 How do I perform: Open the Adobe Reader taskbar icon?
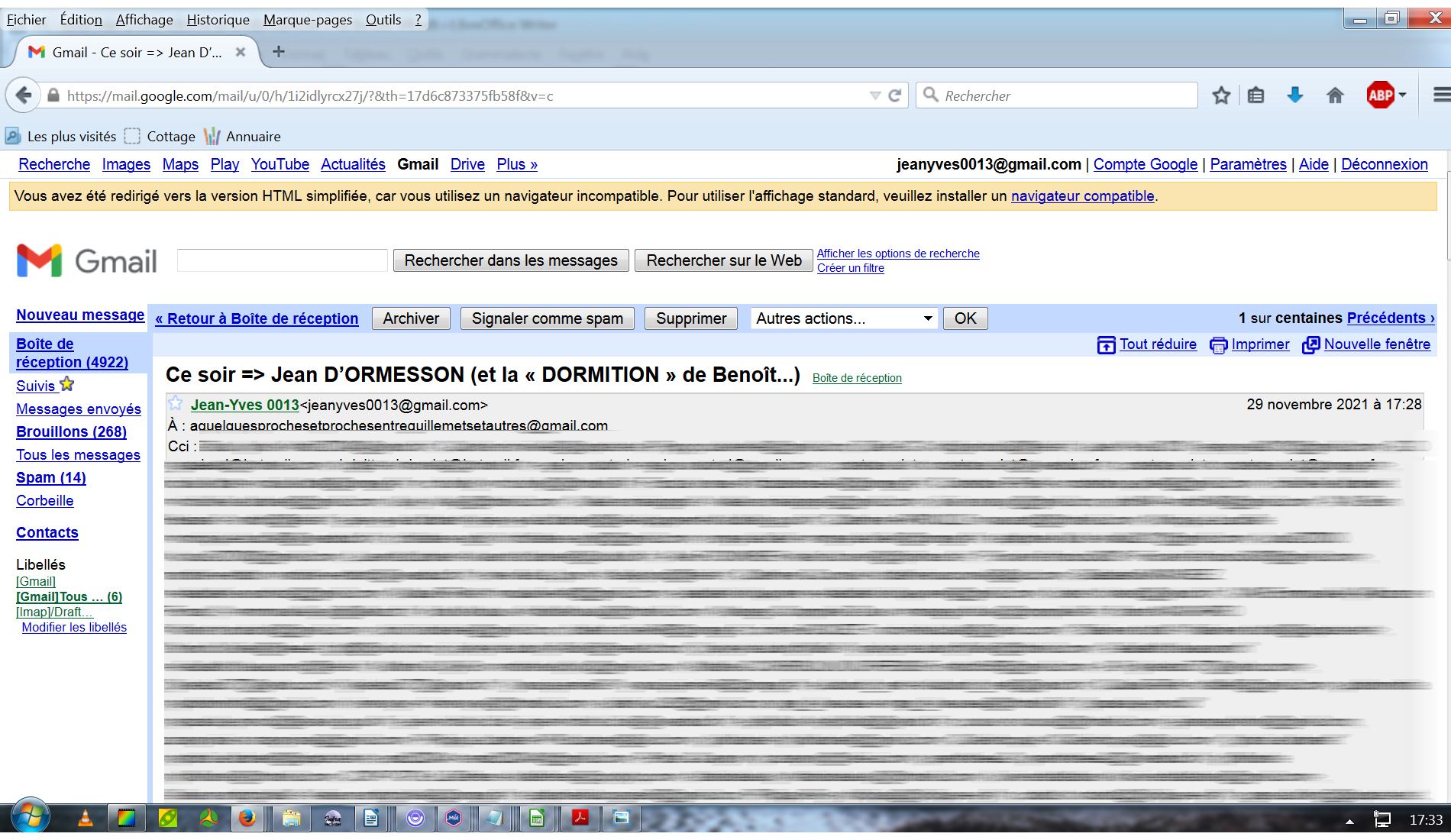click(580, 819)
